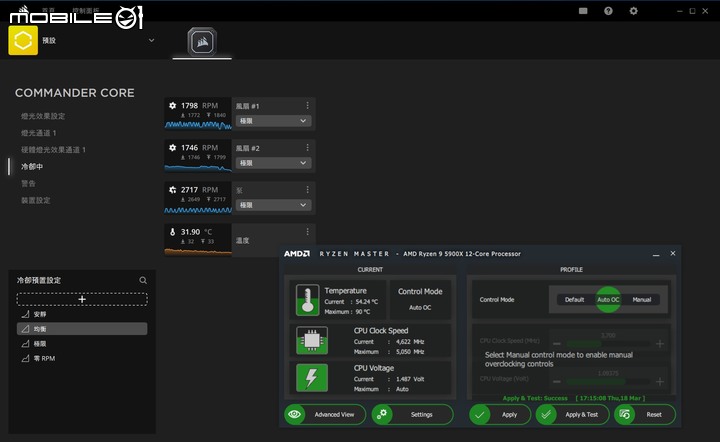720x442 pixels.
Task: Open the three-dot menu for 風扇 #1
Action: pos(307,106)
